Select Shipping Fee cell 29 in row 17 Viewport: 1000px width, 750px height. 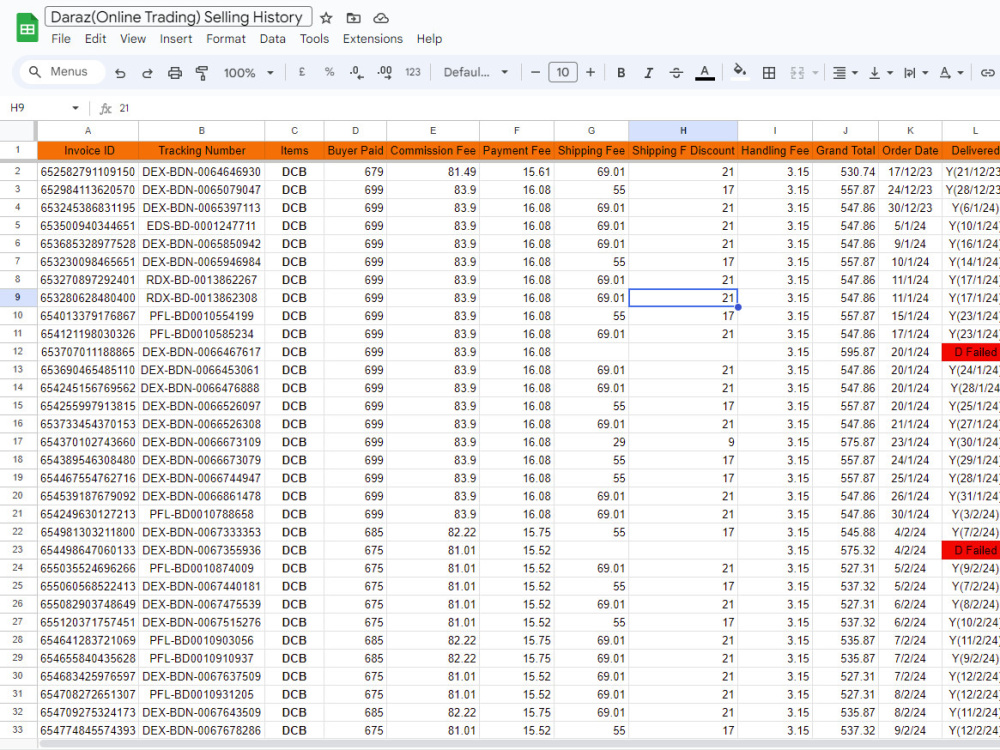tap(591, 442)
